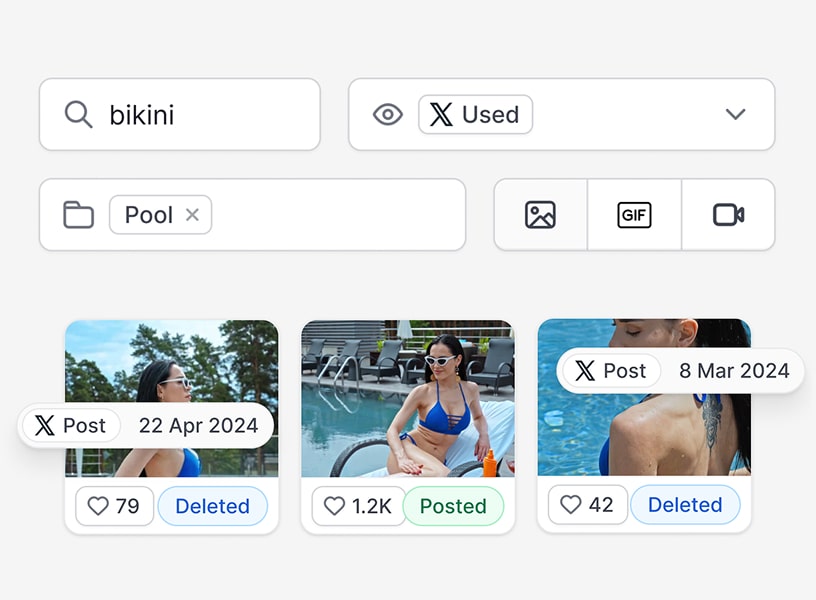
Task: Filter by image media type
Action: (x=540, y=215)
